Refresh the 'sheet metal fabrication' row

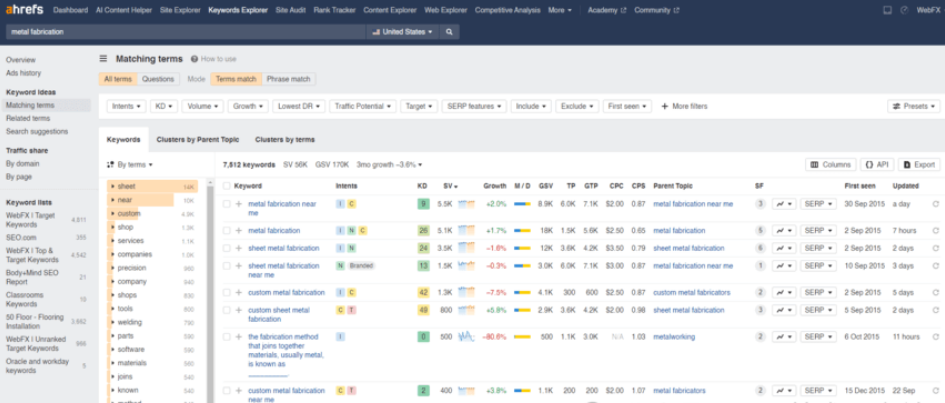point(935,248)
